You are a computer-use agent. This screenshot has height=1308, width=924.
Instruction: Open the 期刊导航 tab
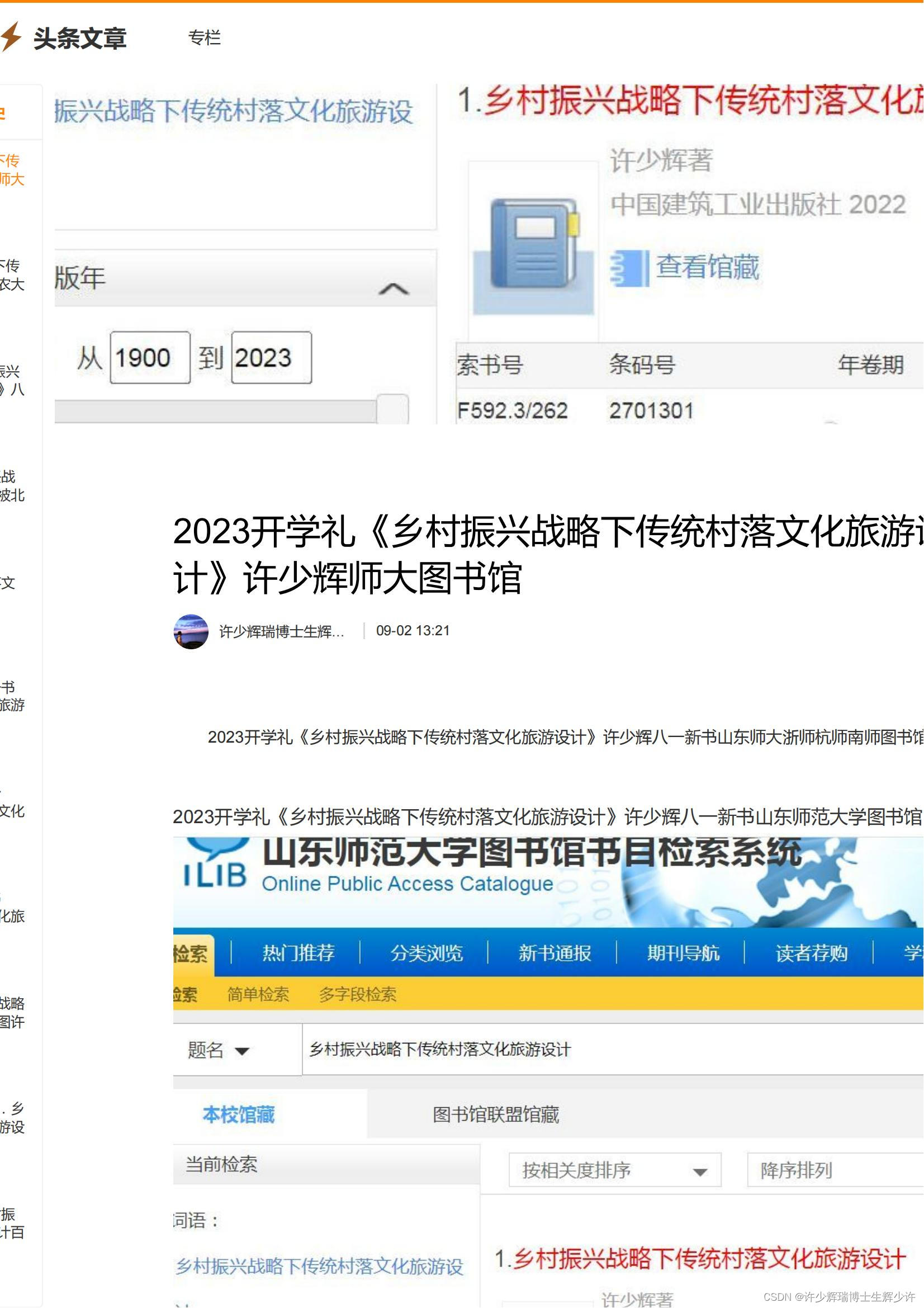pos(684,952)
